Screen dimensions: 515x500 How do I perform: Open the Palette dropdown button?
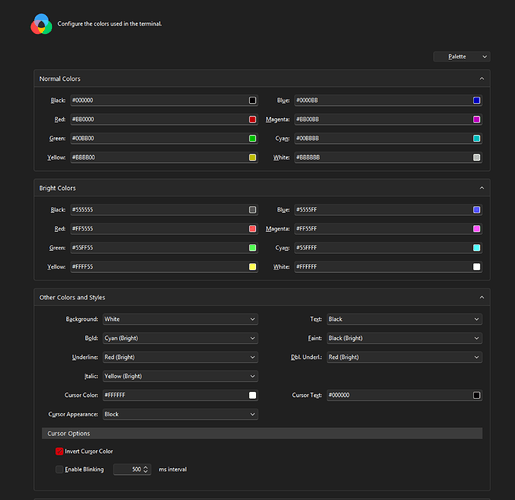tap(462, 57)
